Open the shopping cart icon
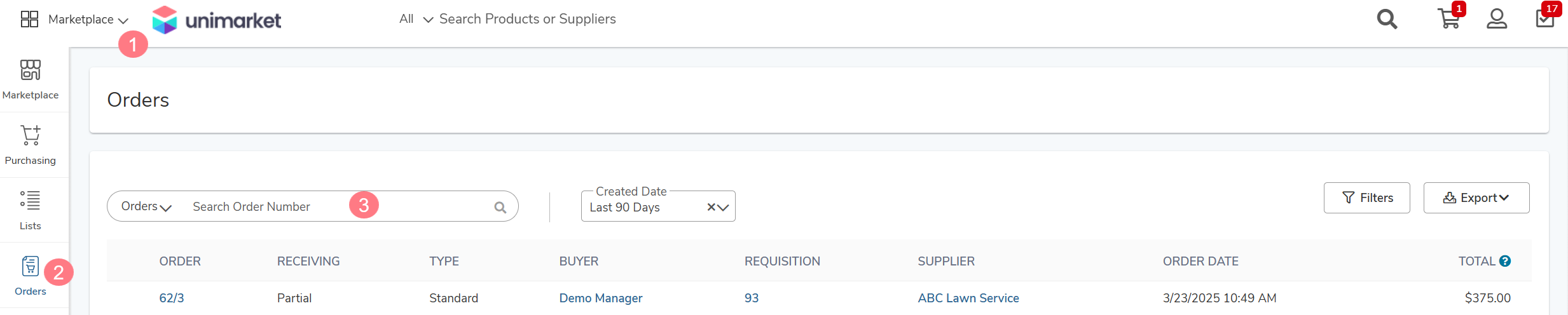 click(x=1448, y=18)
